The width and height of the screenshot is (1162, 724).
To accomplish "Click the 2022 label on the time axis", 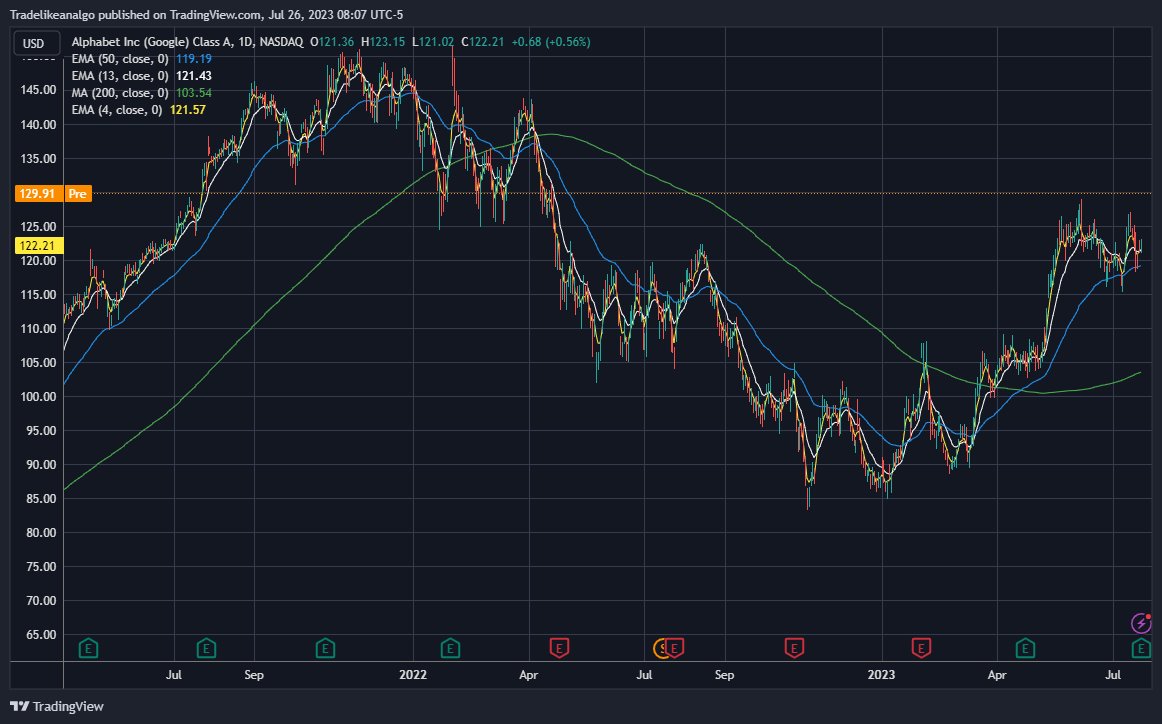I will tap(413, 674).
